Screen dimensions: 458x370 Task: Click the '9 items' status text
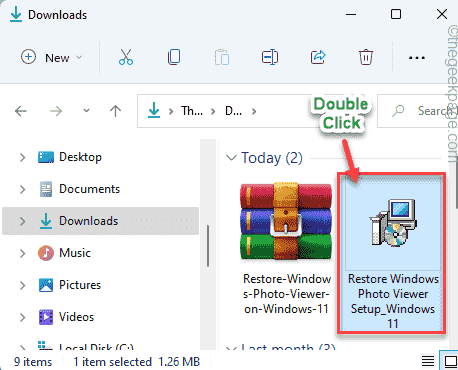click(33, 362)
